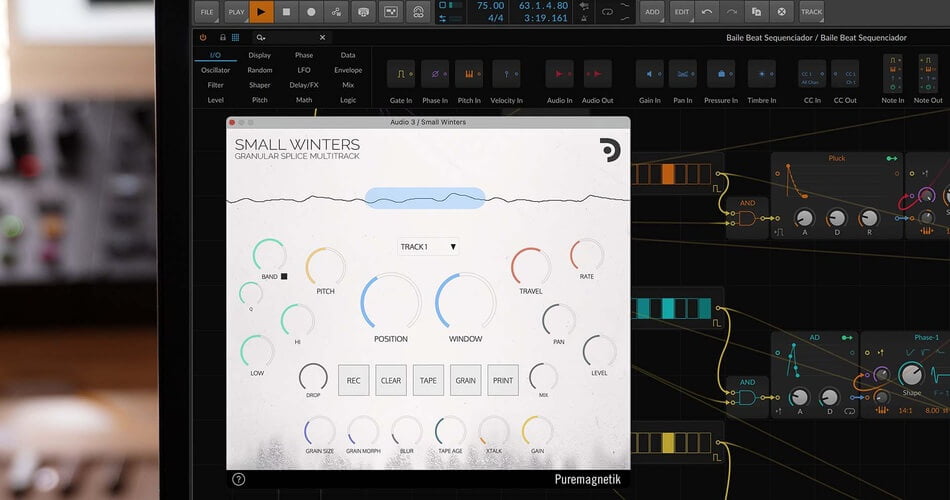The image size is (950, 500).
Task: Click the Puremagnetik logo in the plugin corner
Action: (610, 150)
